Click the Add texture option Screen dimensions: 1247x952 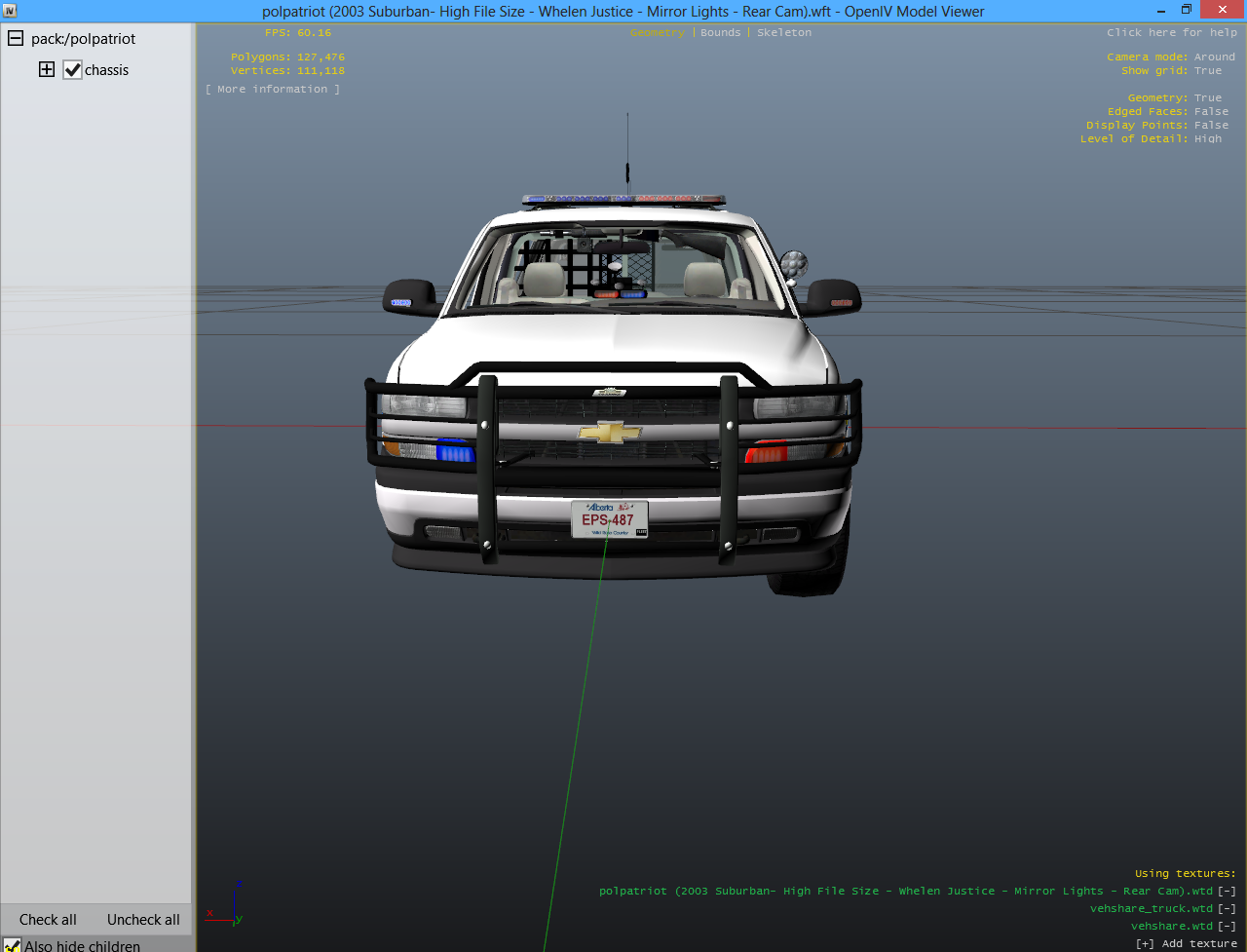point(1186,943)
